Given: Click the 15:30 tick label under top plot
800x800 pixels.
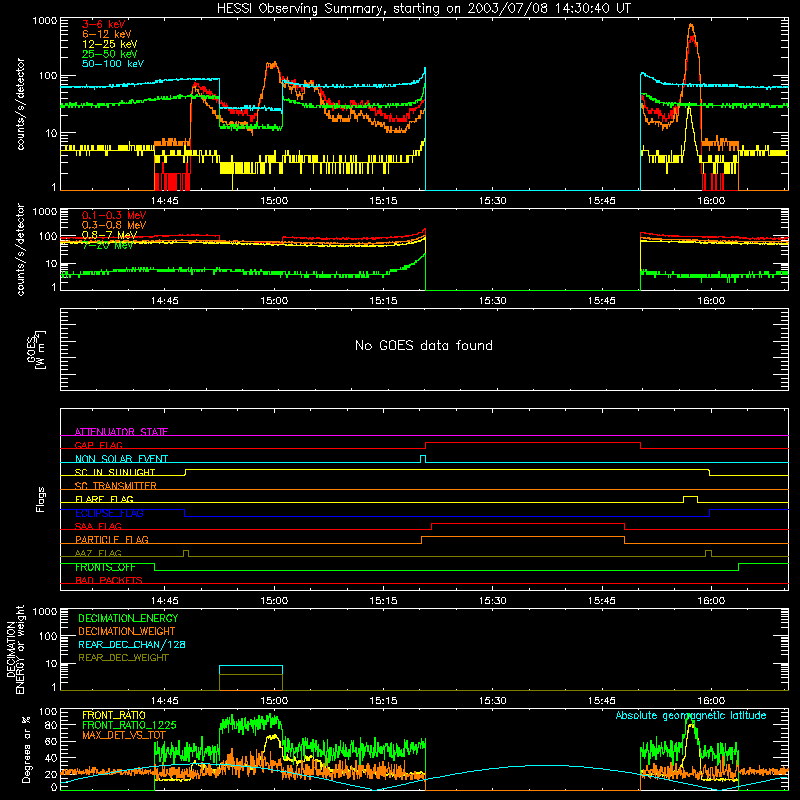Looking at the screenshot, I should [492, 201].
